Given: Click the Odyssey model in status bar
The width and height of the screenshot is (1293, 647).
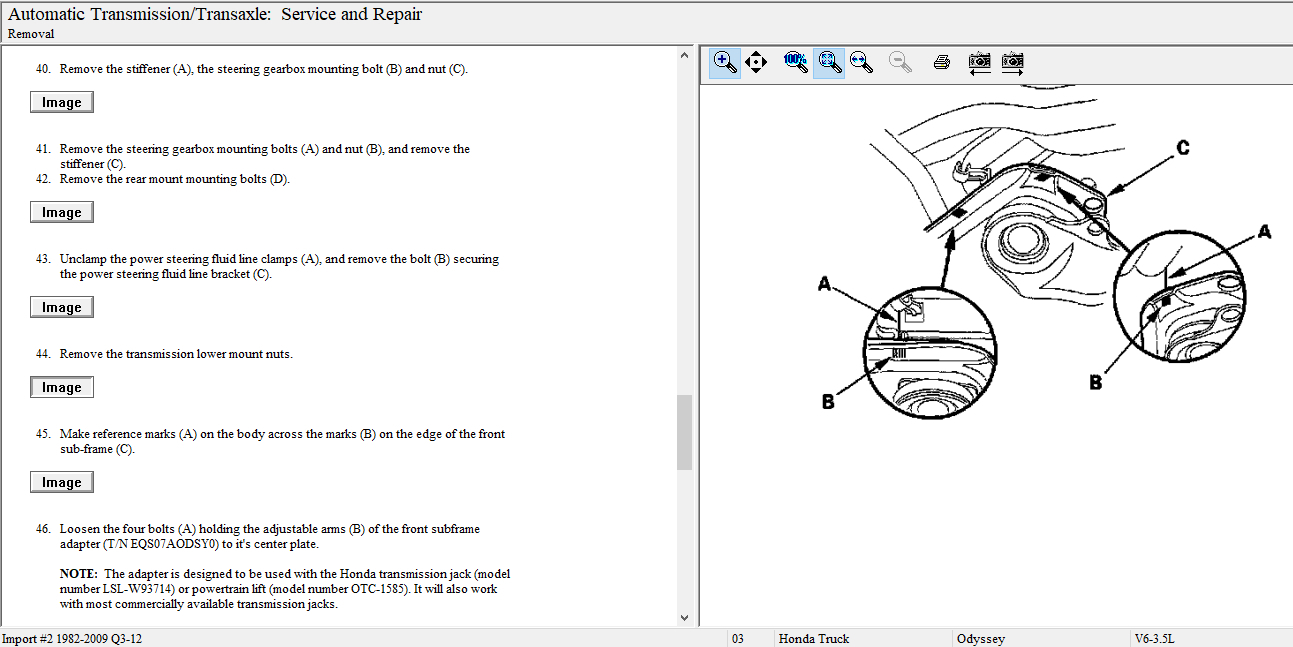Looking at the screenshot, I should tap(980, 638).
